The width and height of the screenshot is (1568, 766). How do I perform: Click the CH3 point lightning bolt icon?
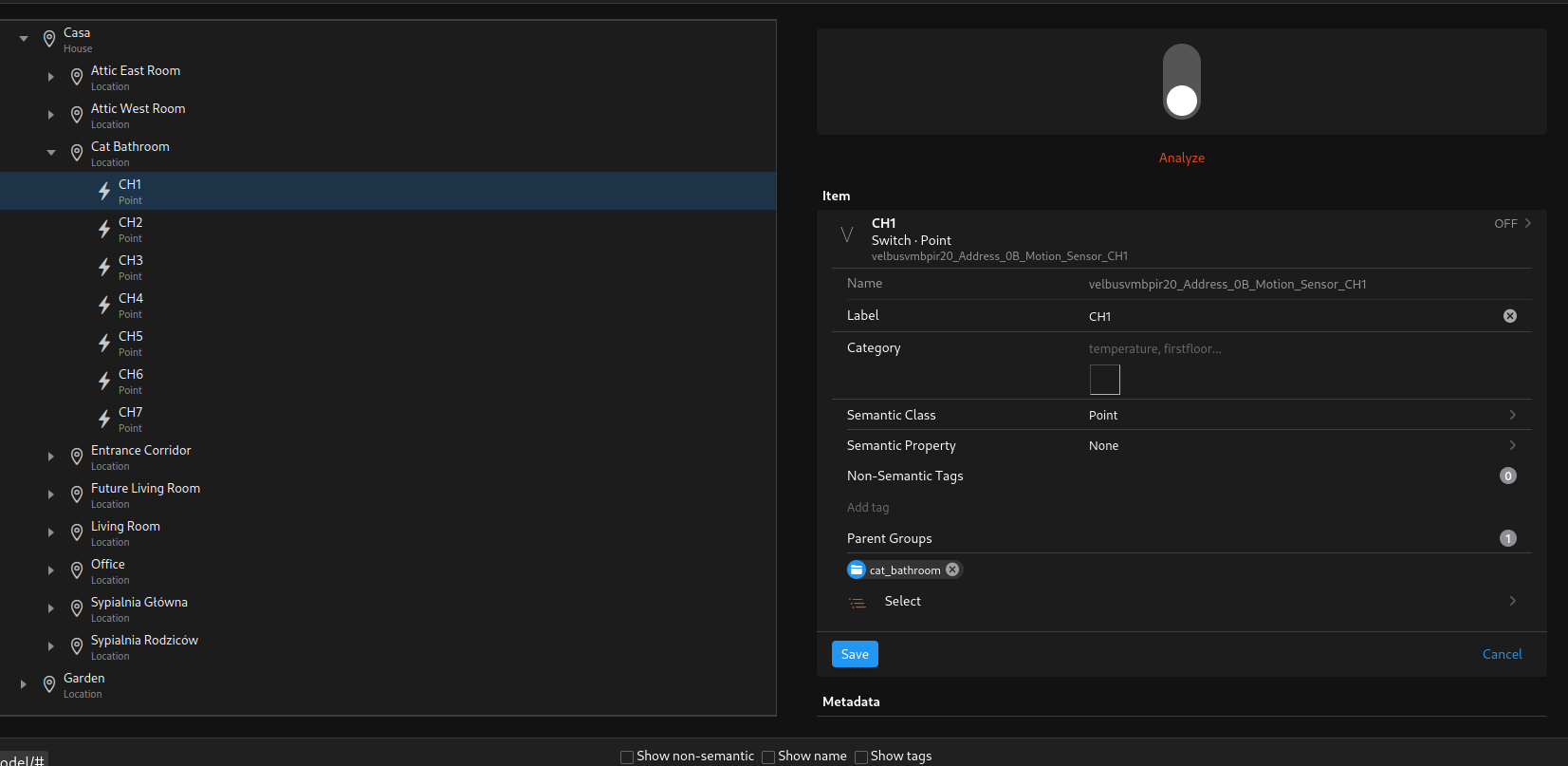point(104,267)
